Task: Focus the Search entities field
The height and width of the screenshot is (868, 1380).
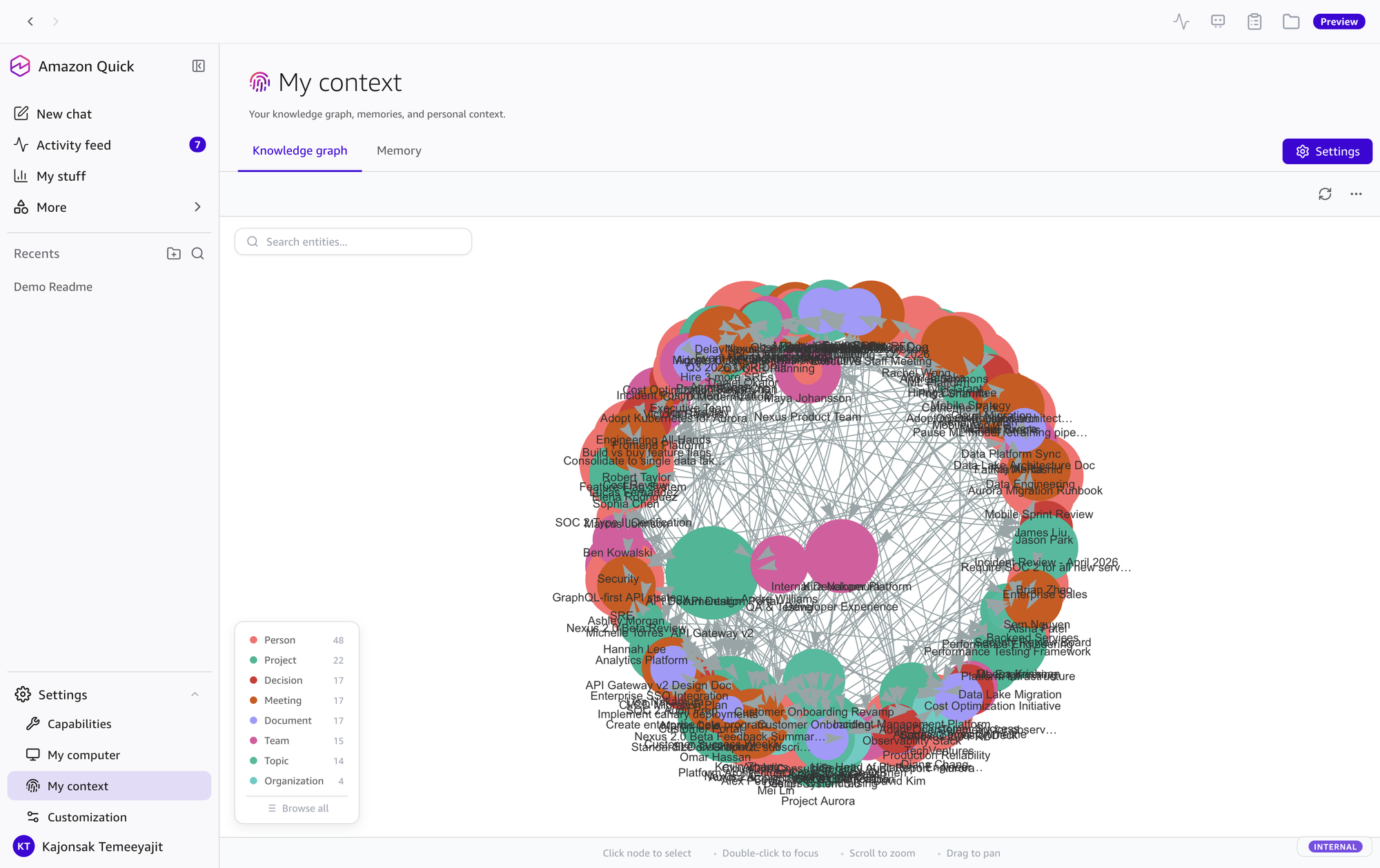Action: pyautogui.click(x=353, y=241)
